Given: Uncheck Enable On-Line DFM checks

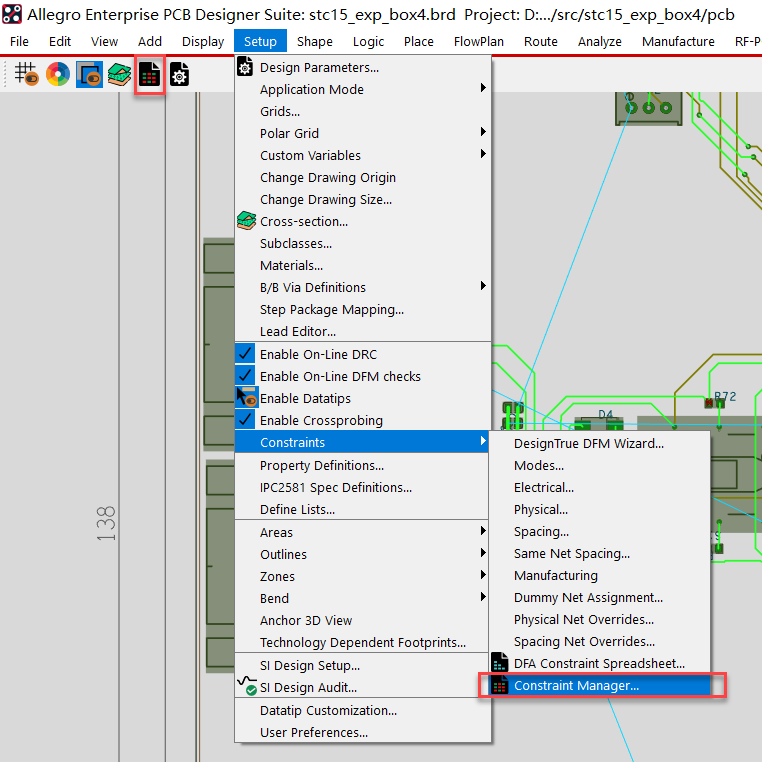Looking at the screenshot, I should click(x=340, y=376).
